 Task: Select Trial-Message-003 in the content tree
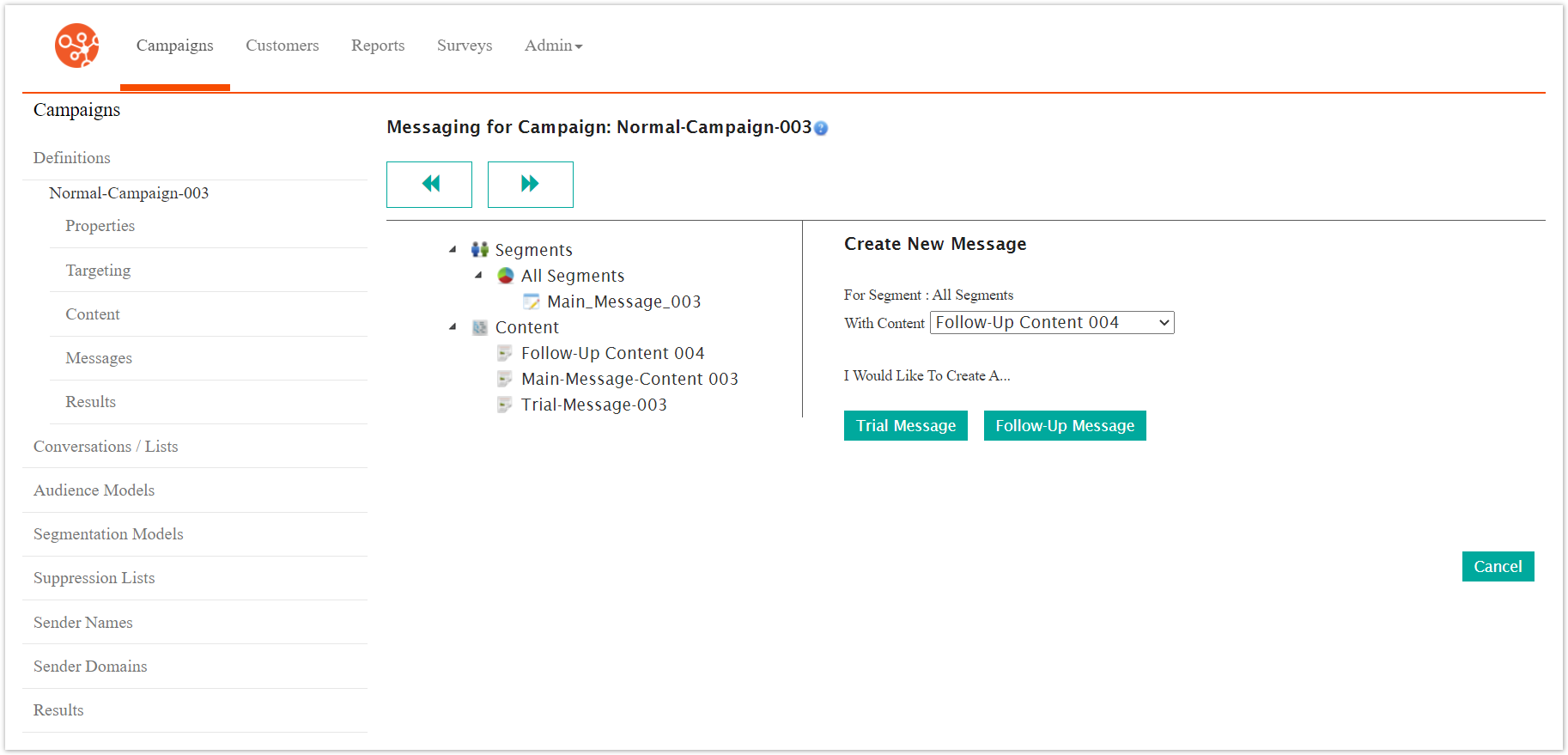pyautogui.click(x=593, y=405)
